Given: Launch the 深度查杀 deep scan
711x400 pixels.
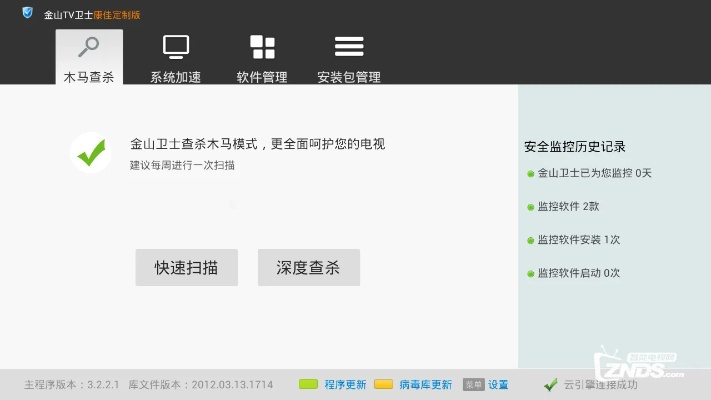Looking at the screenshot, I should [308, 267].
